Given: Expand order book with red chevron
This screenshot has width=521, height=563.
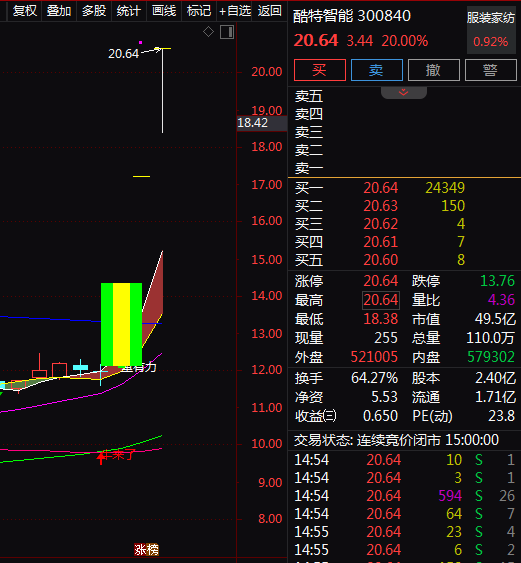Looking at the screenshot, I should coord(404,92).
